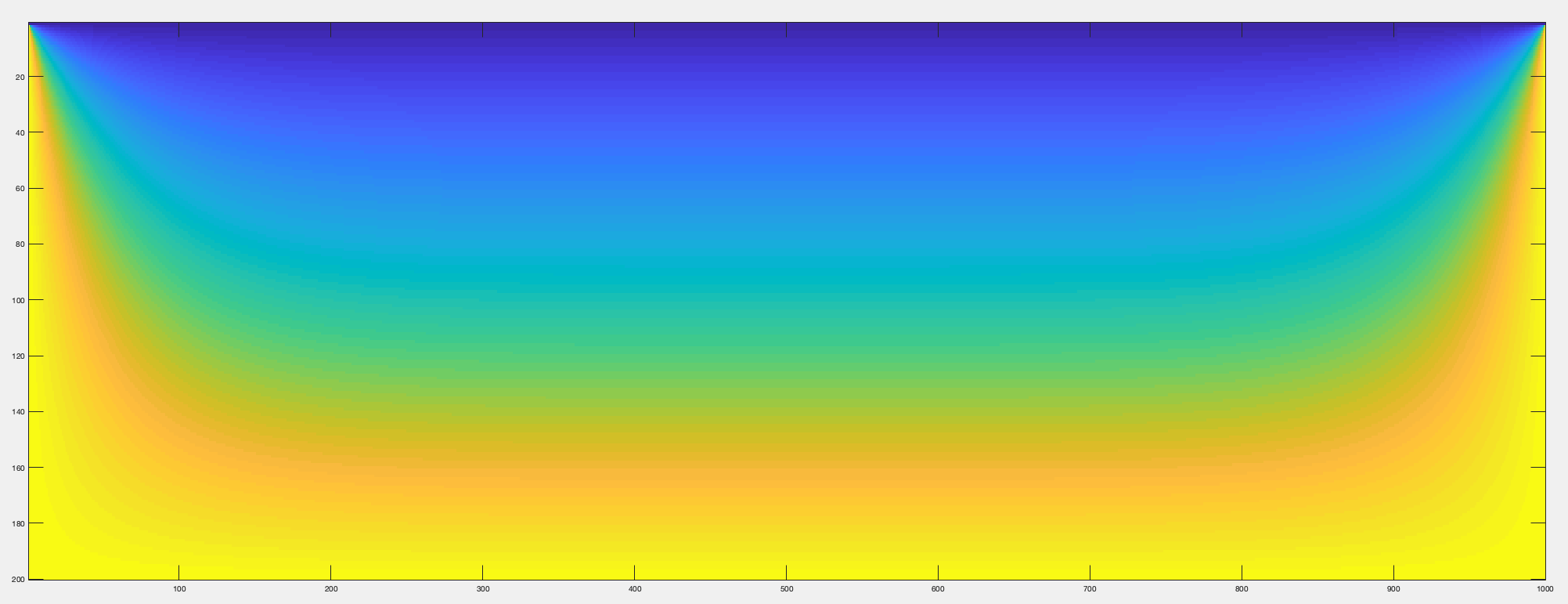Select the x-axis tick label 400
The image size is (1568, 604).
click(635, 589)
